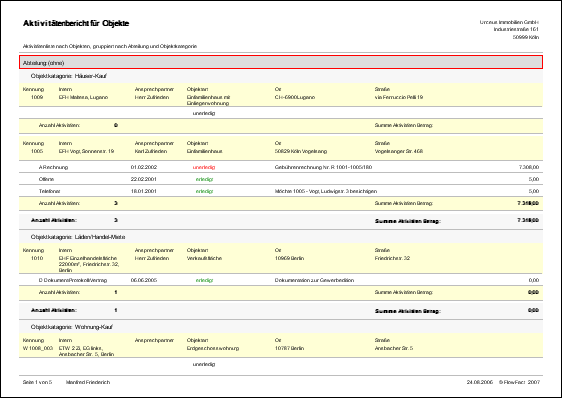Select Kennung value 1010

click(x=37, y=258)
